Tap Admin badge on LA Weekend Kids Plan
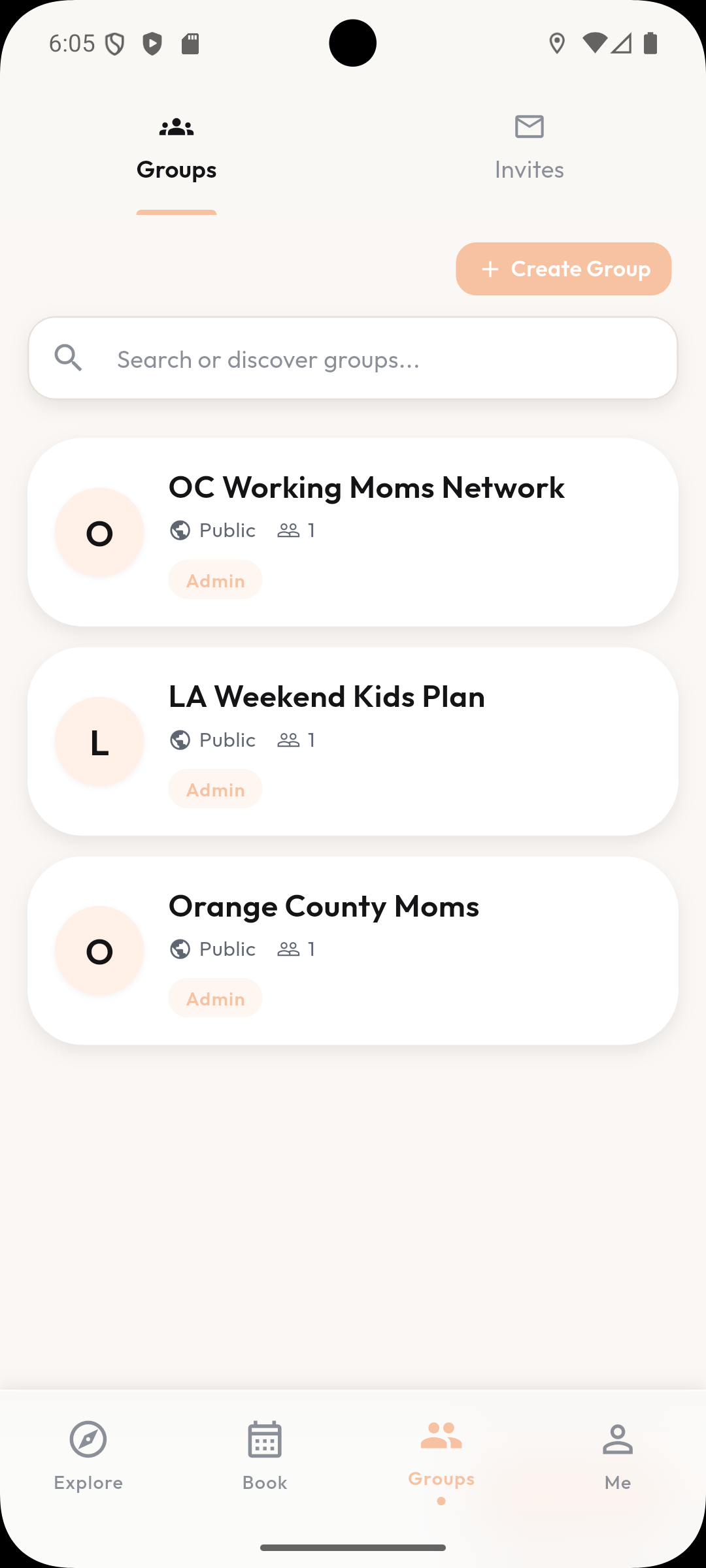This screenshot has width=706, height=1568. coord(215,789)
